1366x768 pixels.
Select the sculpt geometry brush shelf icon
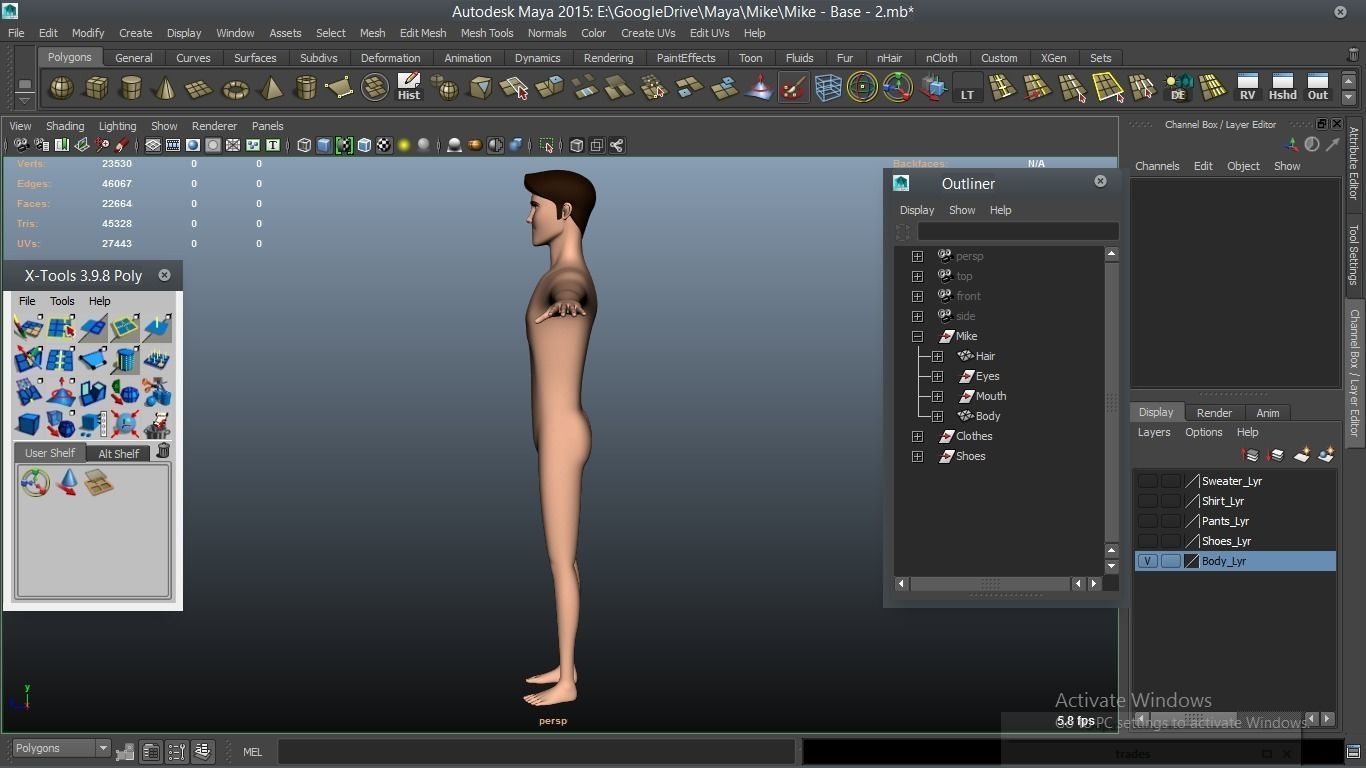click(794, 88)
